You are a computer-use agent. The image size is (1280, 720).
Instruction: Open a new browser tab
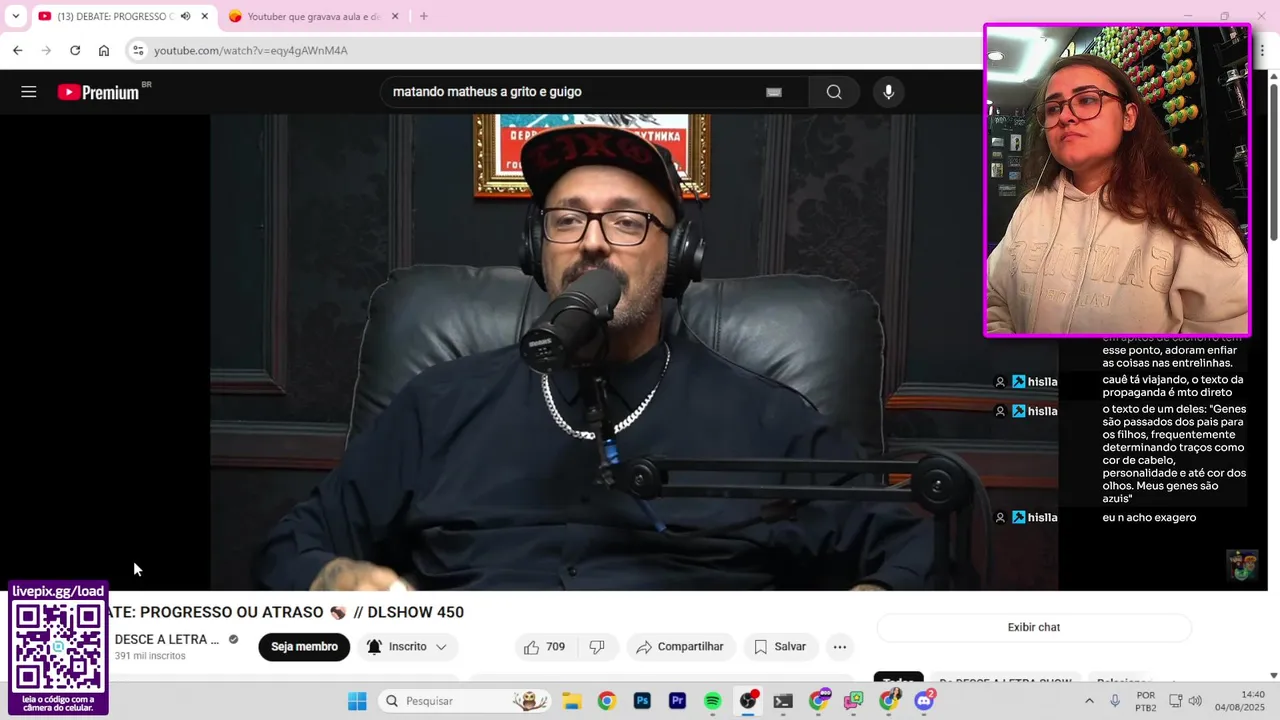[424, 16]
